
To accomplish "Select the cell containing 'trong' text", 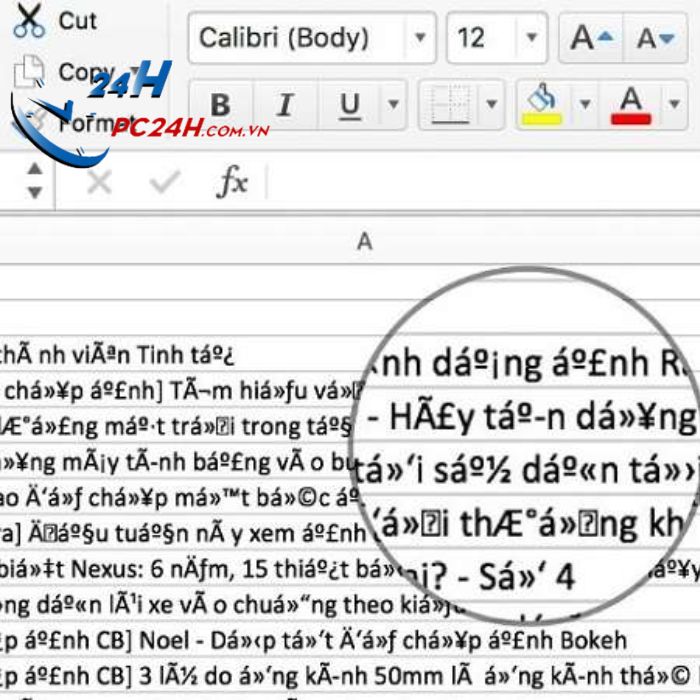I will (x=350, y=426).
